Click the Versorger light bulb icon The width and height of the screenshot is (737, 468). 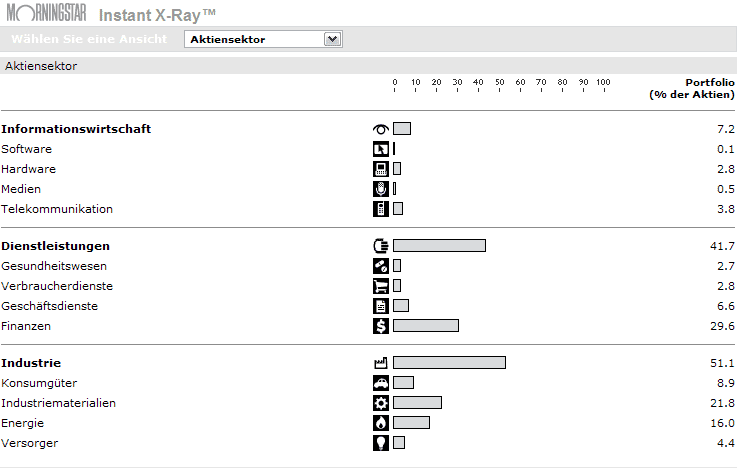coord(380,443)
